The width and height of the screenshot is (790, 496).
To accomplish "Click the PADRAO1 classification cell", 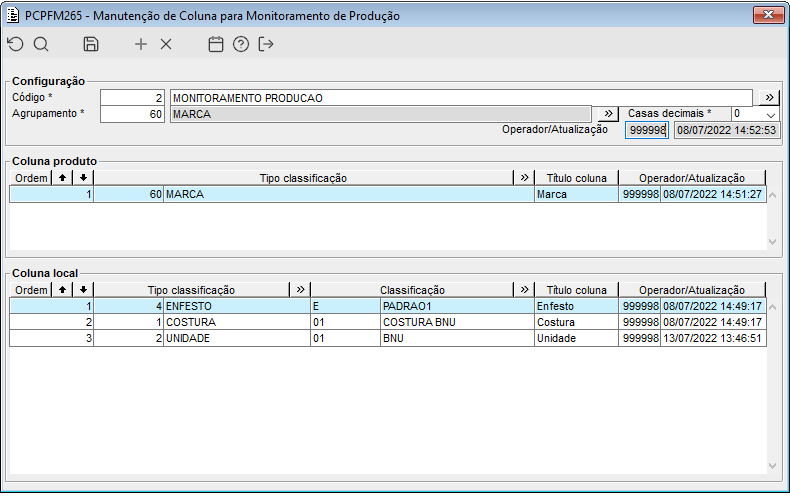I will (x=457, y=306).
